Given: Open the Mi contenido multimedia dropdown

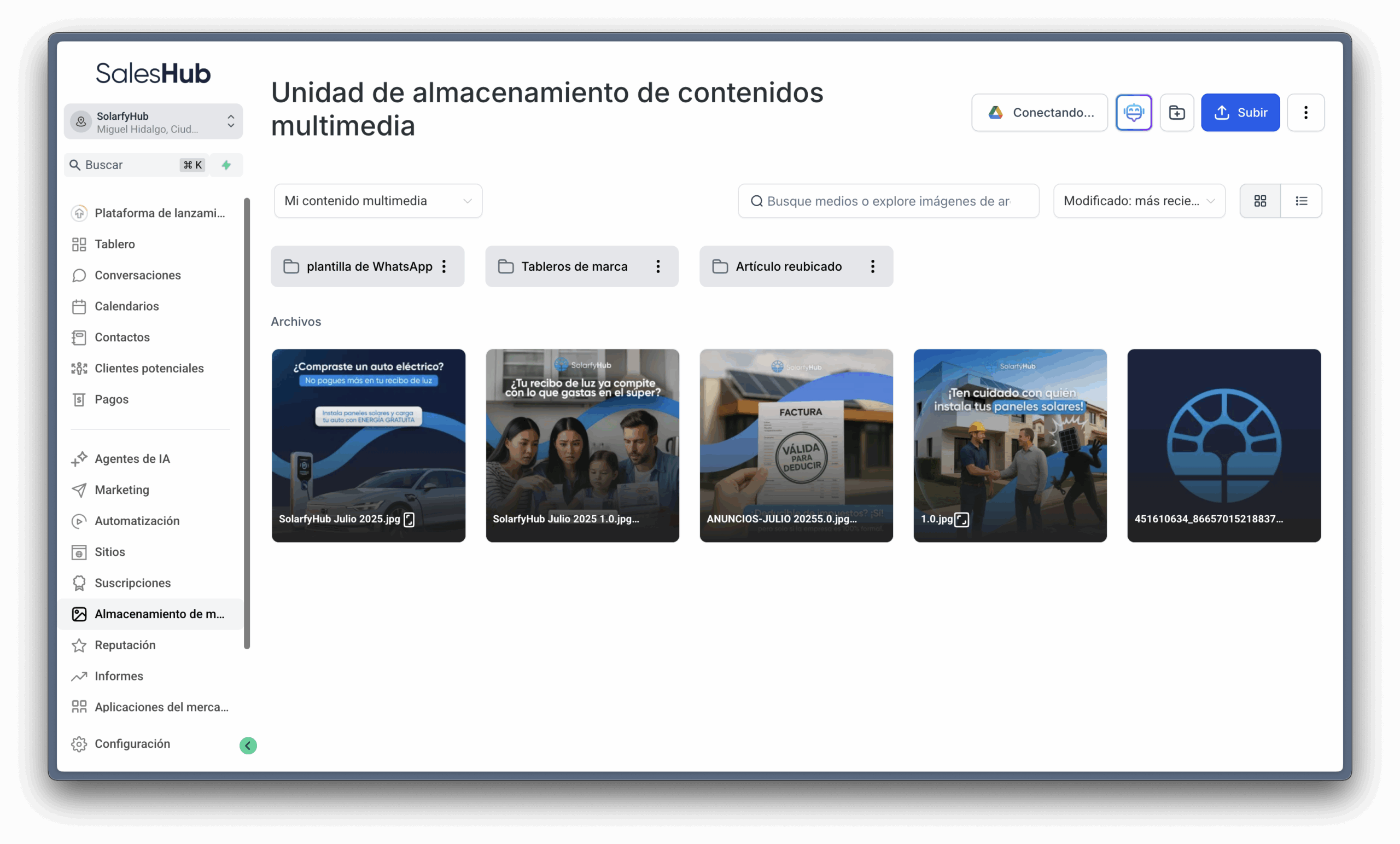Looking at the screenshot, I should click(x=377, y=201).
